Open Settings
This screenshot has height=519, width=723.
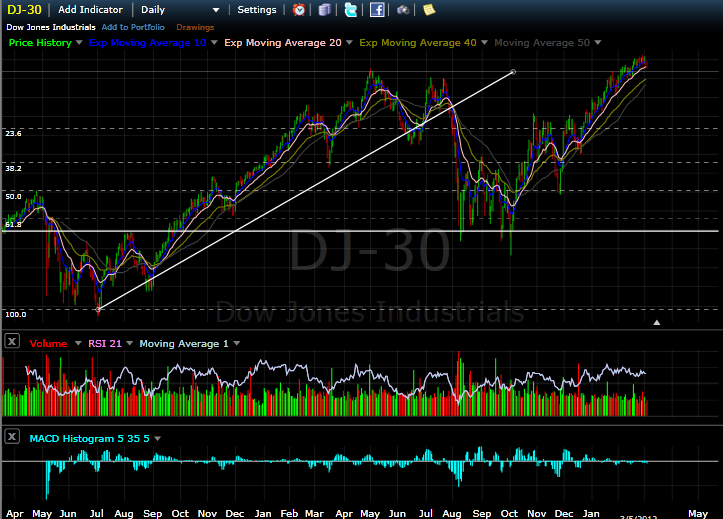pos(257,10)
